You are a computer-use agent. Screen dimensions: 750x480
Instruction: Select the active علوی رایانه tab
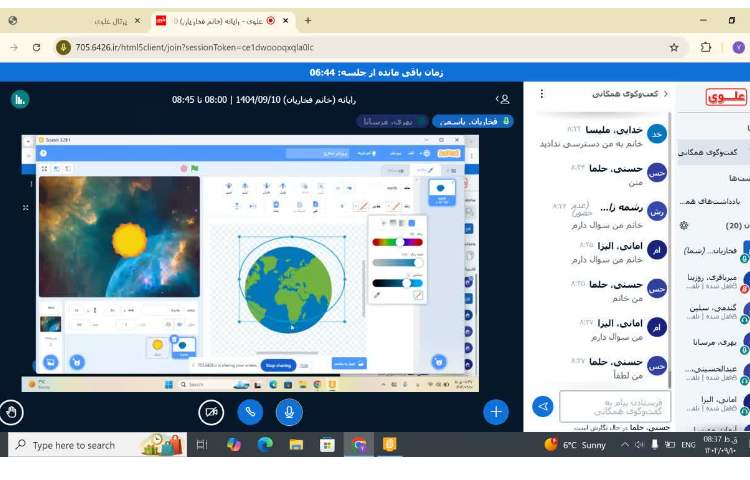coord(218,21)
